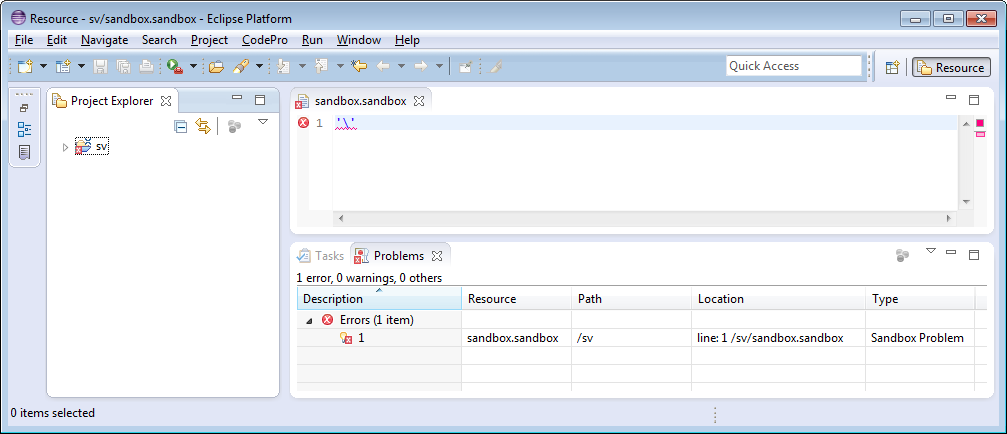Click the Print toolbar icon
Image resolution: width=1007 pixels, height=434 pixels.
point(146,66)
